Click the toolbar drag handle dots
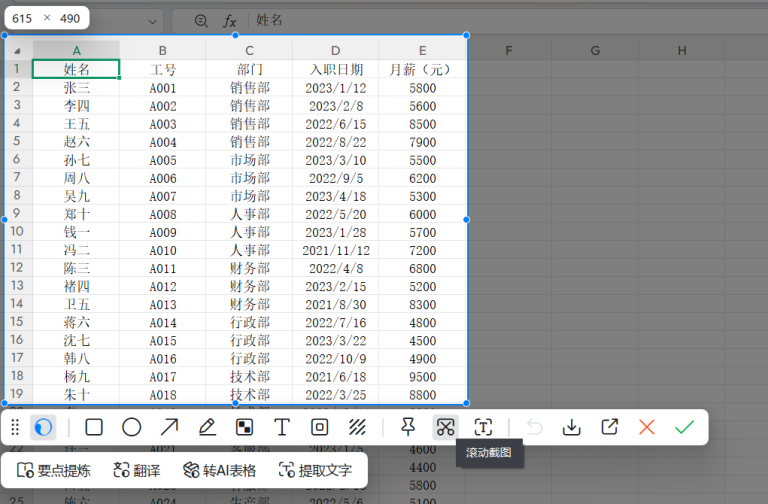Image resolution: width=768 pixels, height=504 pixels. pyautogui.click(x=15, y=427)
